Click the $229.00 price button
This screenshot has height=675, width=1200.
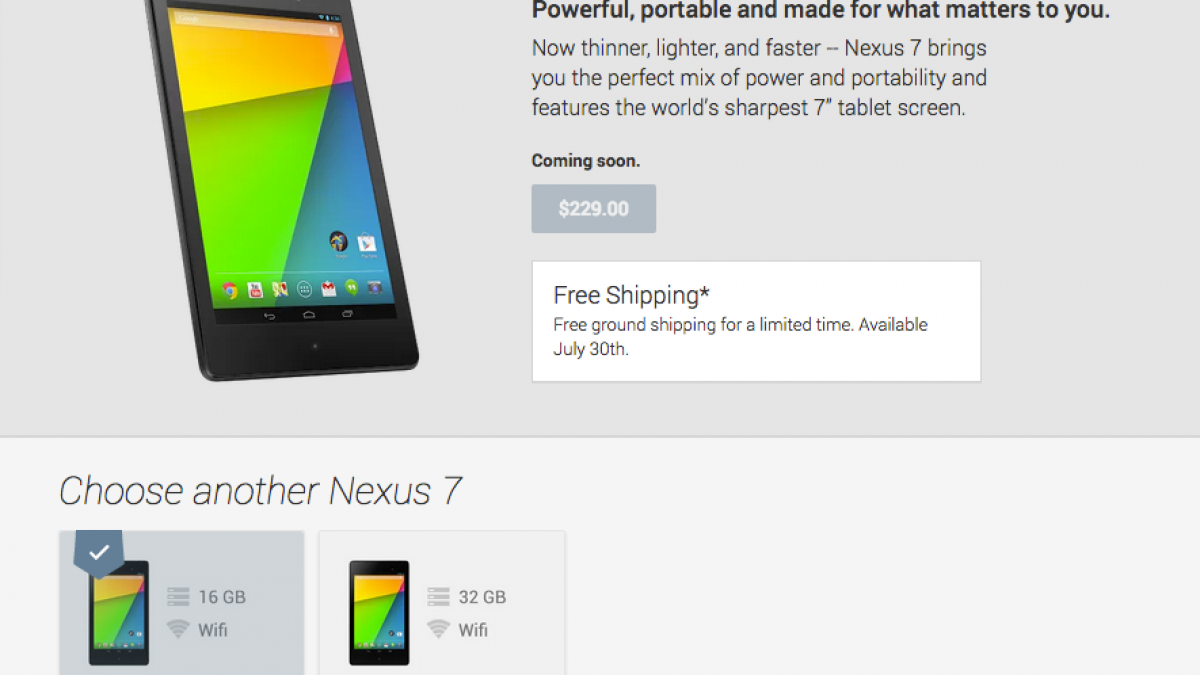click(594, 209)
